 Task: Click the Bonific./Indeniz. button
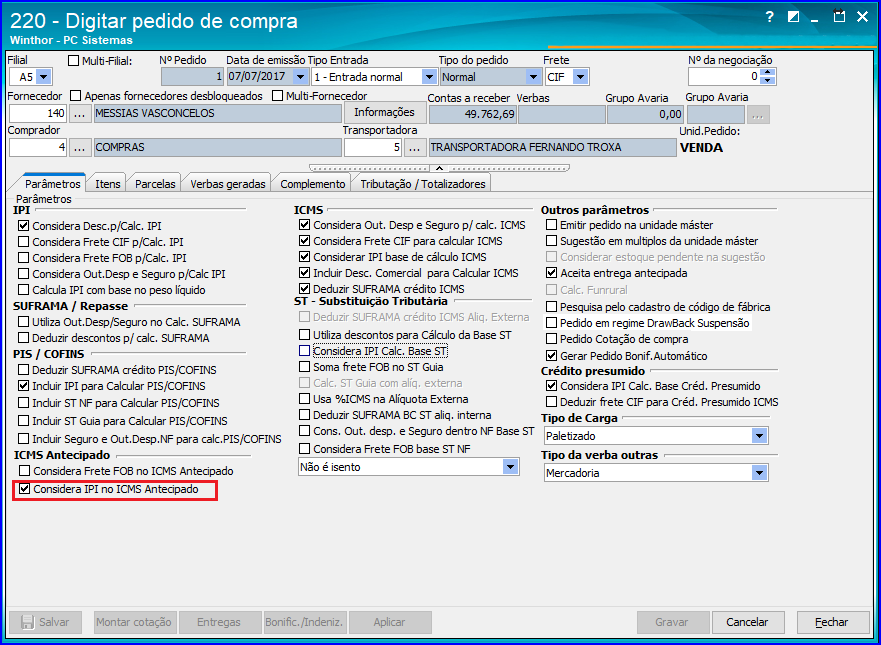pos(305,622)
